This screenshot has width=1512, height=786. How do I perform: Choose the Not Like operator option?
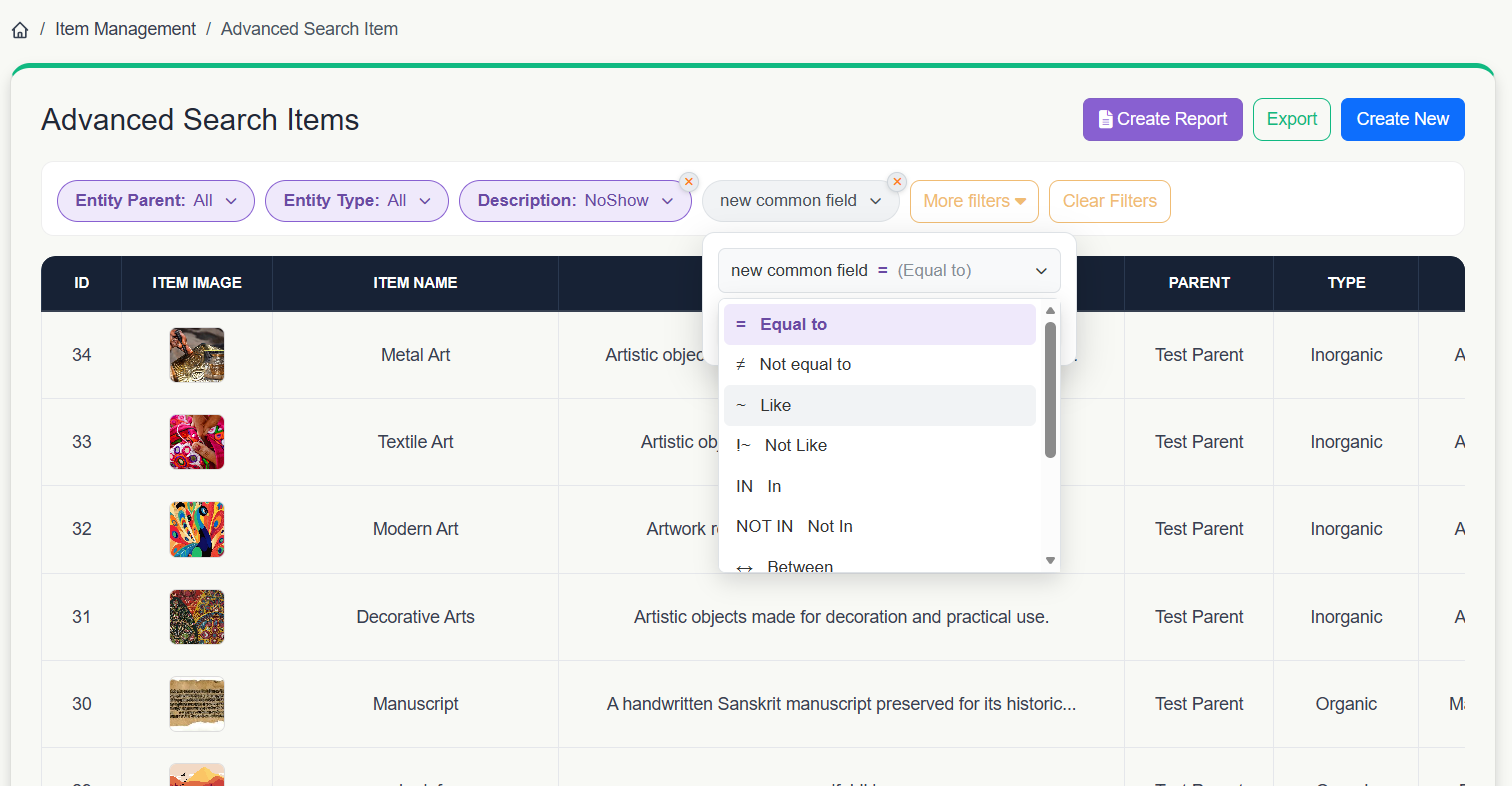[880, 446]
